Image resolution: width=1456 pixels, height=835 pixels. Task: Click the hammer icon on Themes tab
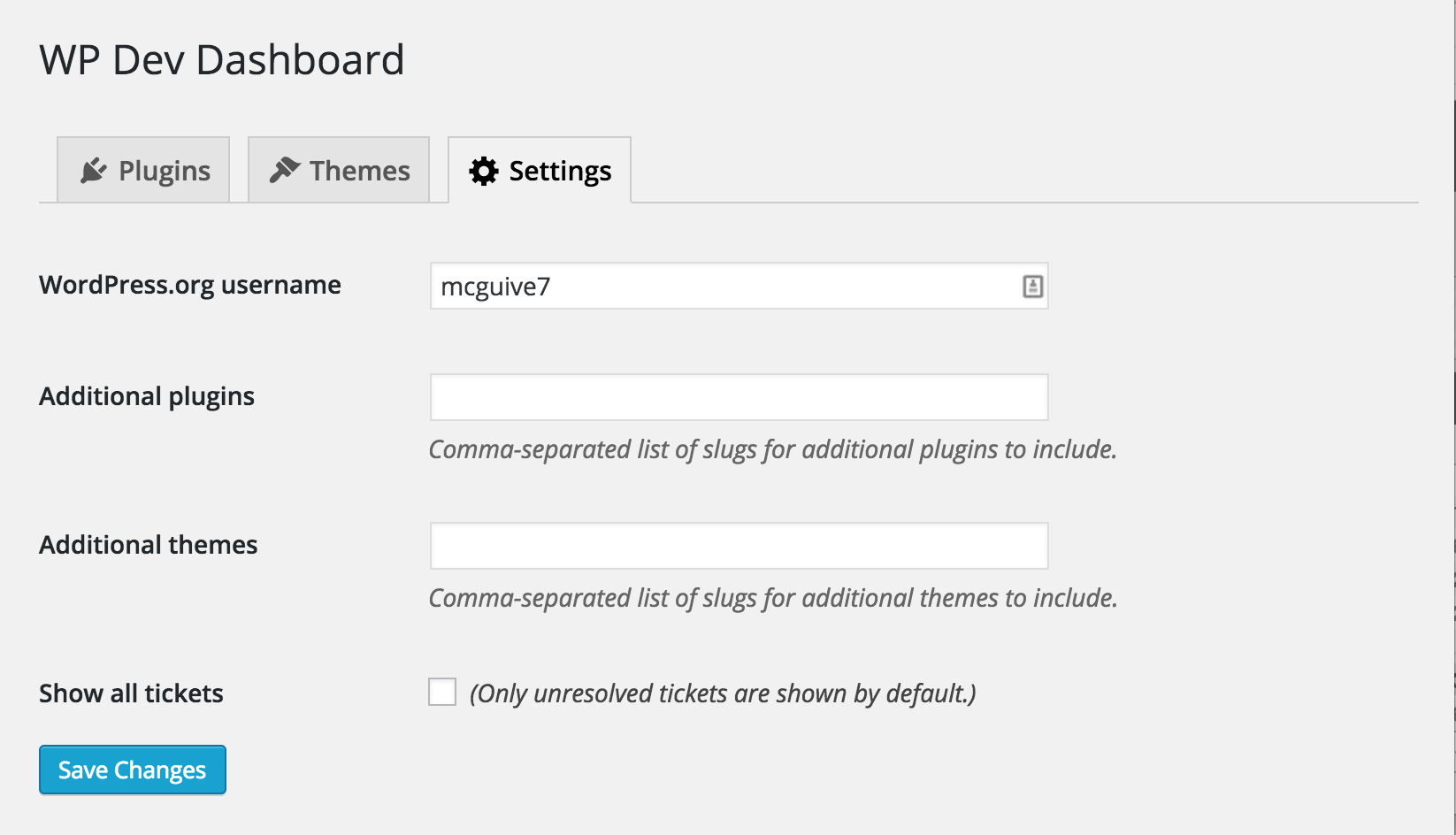point(285,170)
